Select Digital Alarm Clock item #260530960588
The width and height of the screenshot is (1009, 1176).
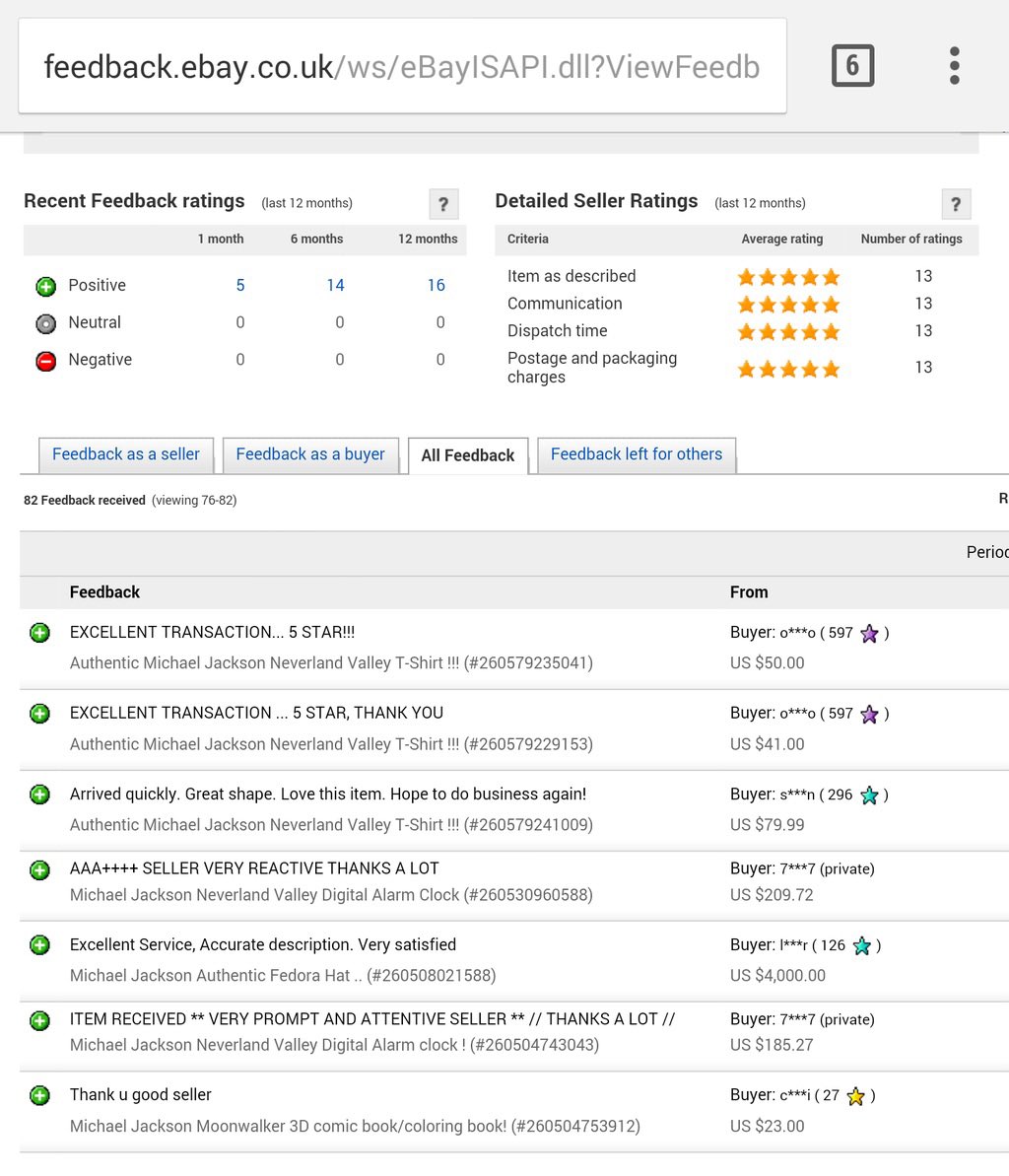[331, 895]
